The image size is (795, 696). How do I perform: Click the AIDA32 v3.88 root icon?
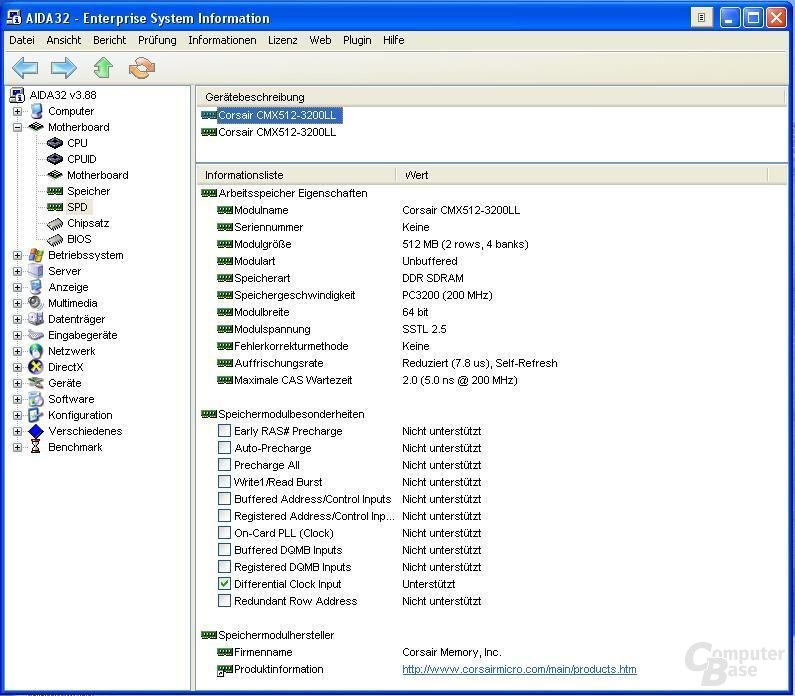[17, 95]
